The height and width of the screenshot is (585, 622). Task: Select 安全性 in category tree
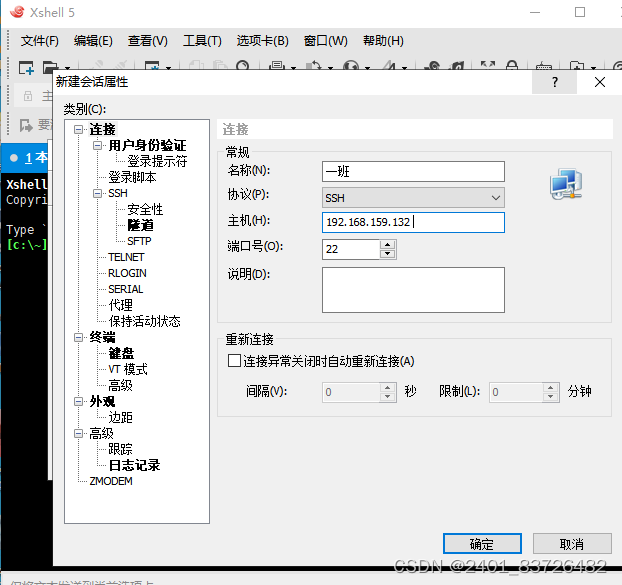coord(145,209)
